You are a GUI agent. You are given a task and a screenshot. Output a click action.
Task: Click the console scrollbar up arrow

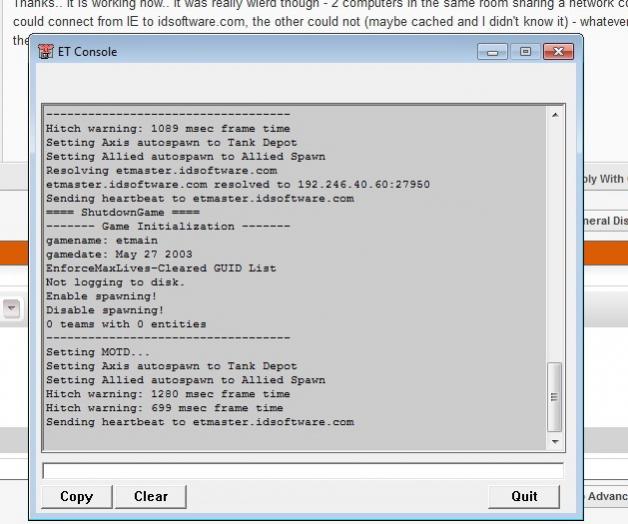[556, 116]
